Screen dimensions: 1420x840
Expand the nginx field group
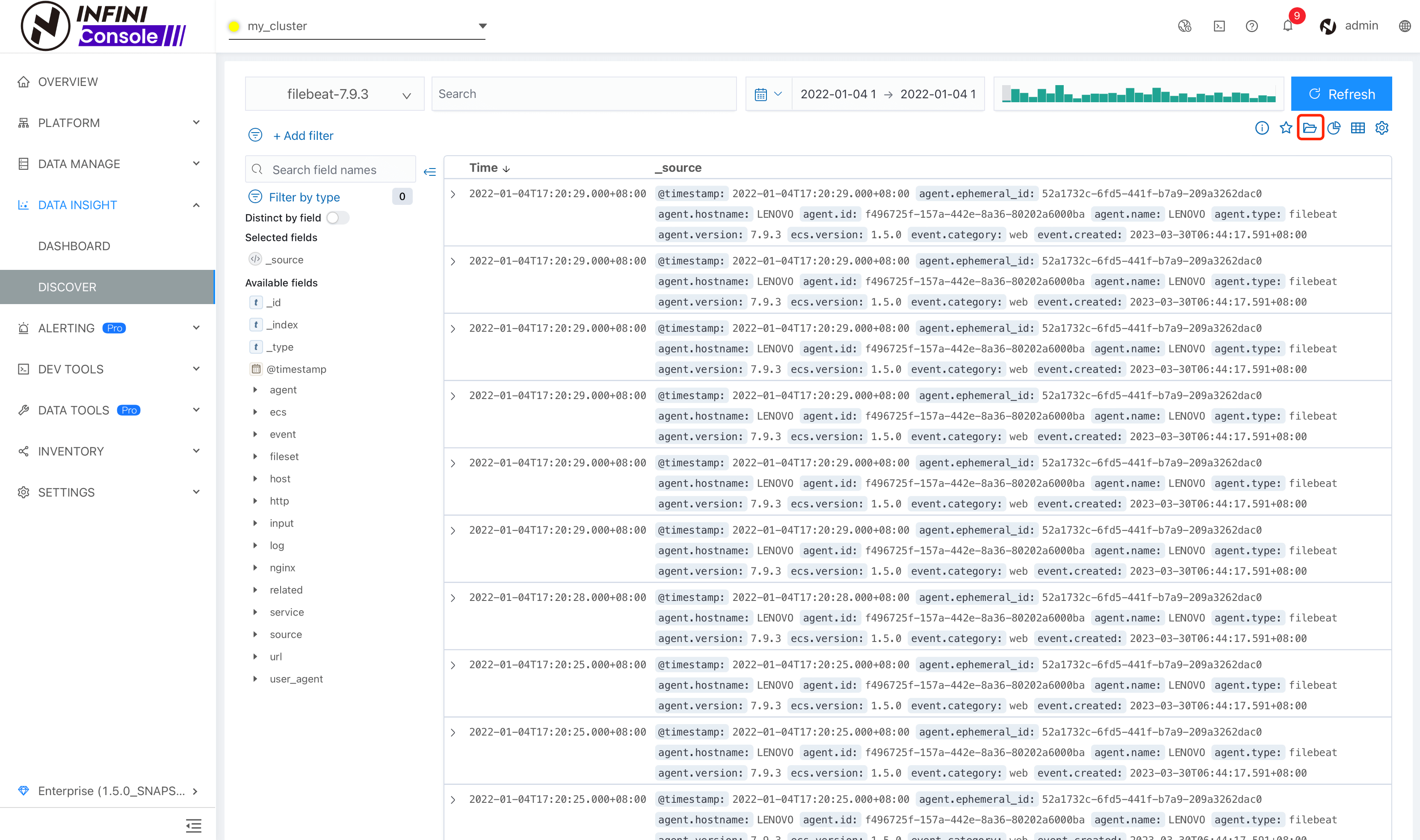pyautogui.click(x=255, y=568)
